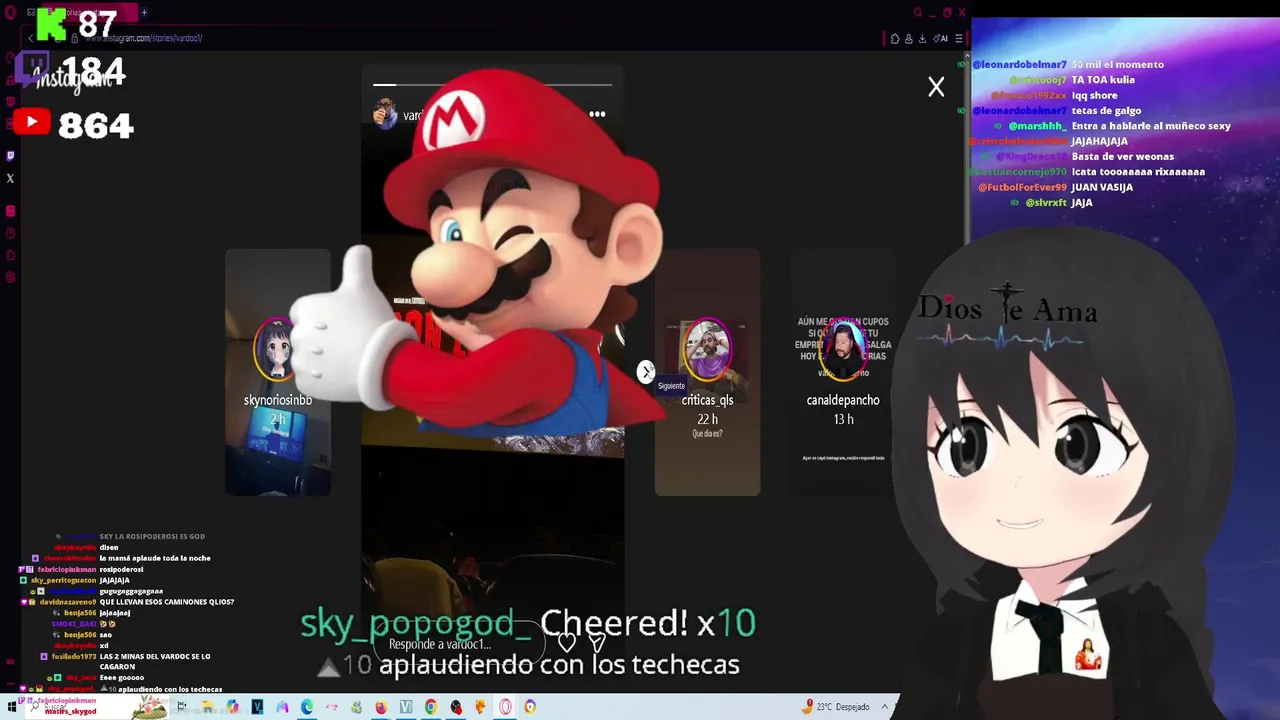The width and height of the screenshot is (1280, 720).
Task: Open X (Twitter) panel in Opera sidebar
Action: (x=10, y=179)
